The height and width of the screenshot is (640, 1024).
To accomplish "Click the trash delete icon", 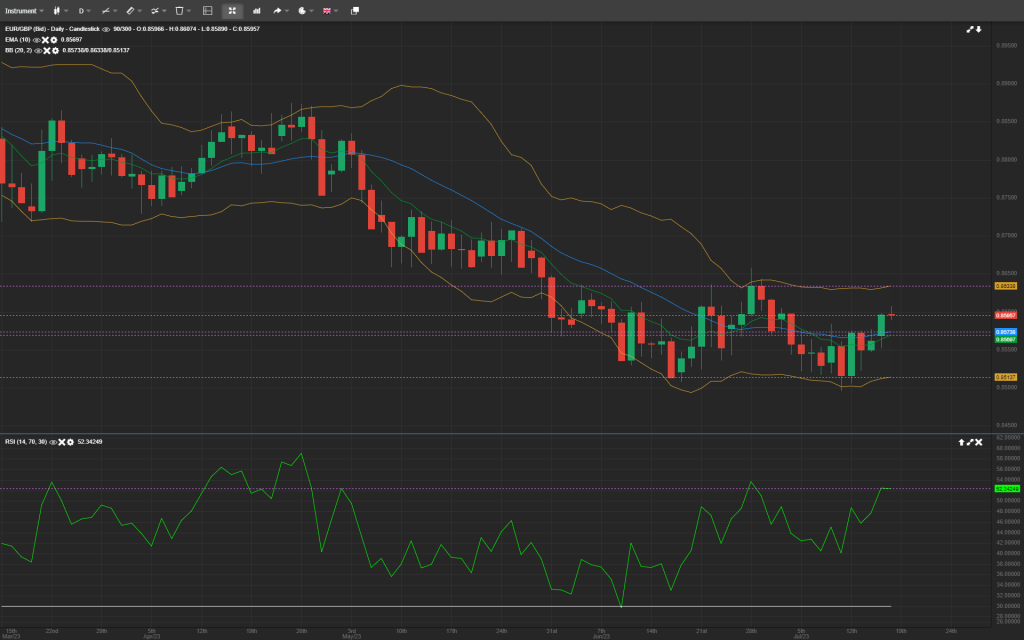I will (x=180, y=11).
